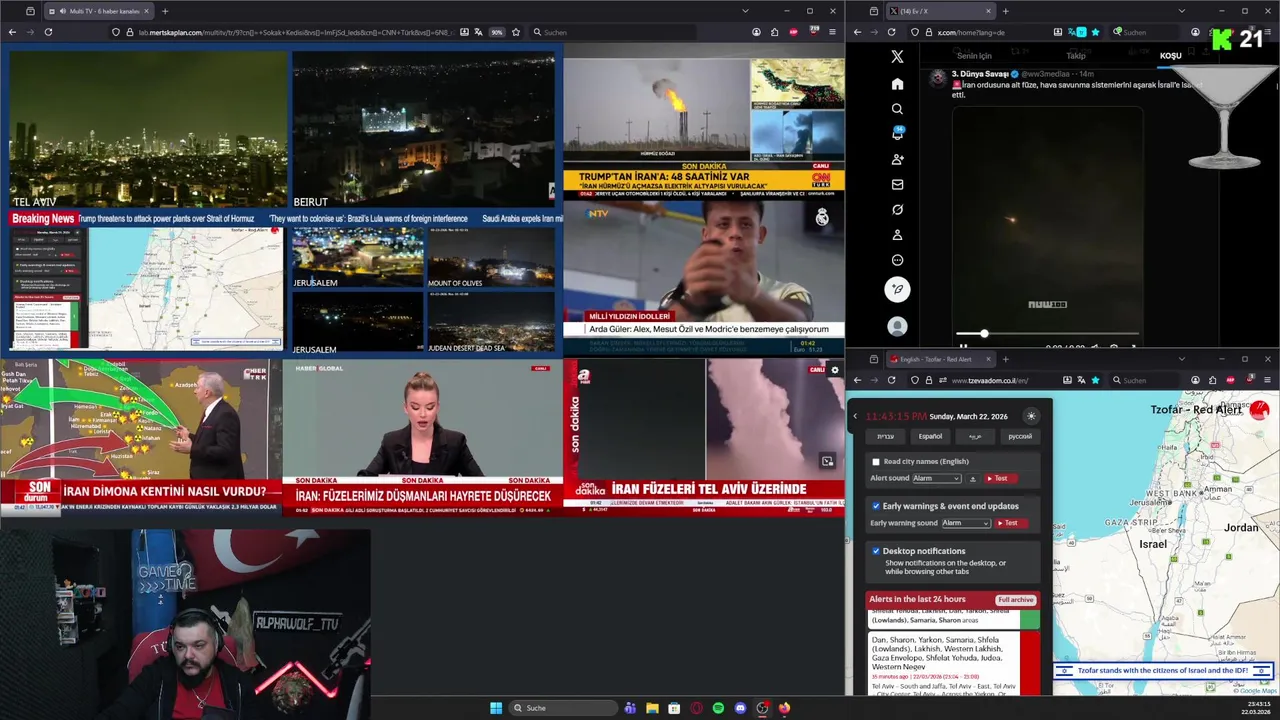
Task: Seek the X video progress slider
Action: click(1048, 334)
